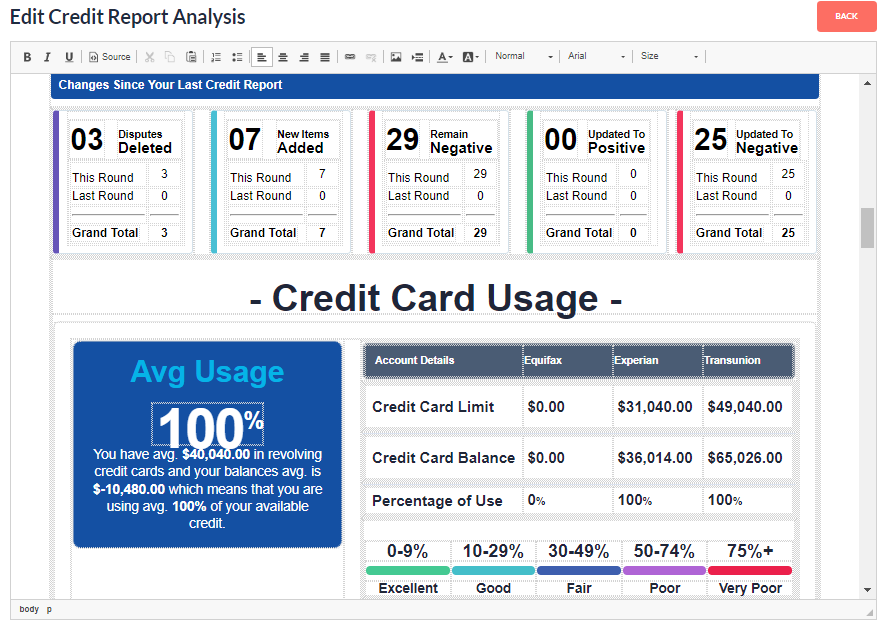
Task: Insert an image into the editor
Action: (396, 57)
